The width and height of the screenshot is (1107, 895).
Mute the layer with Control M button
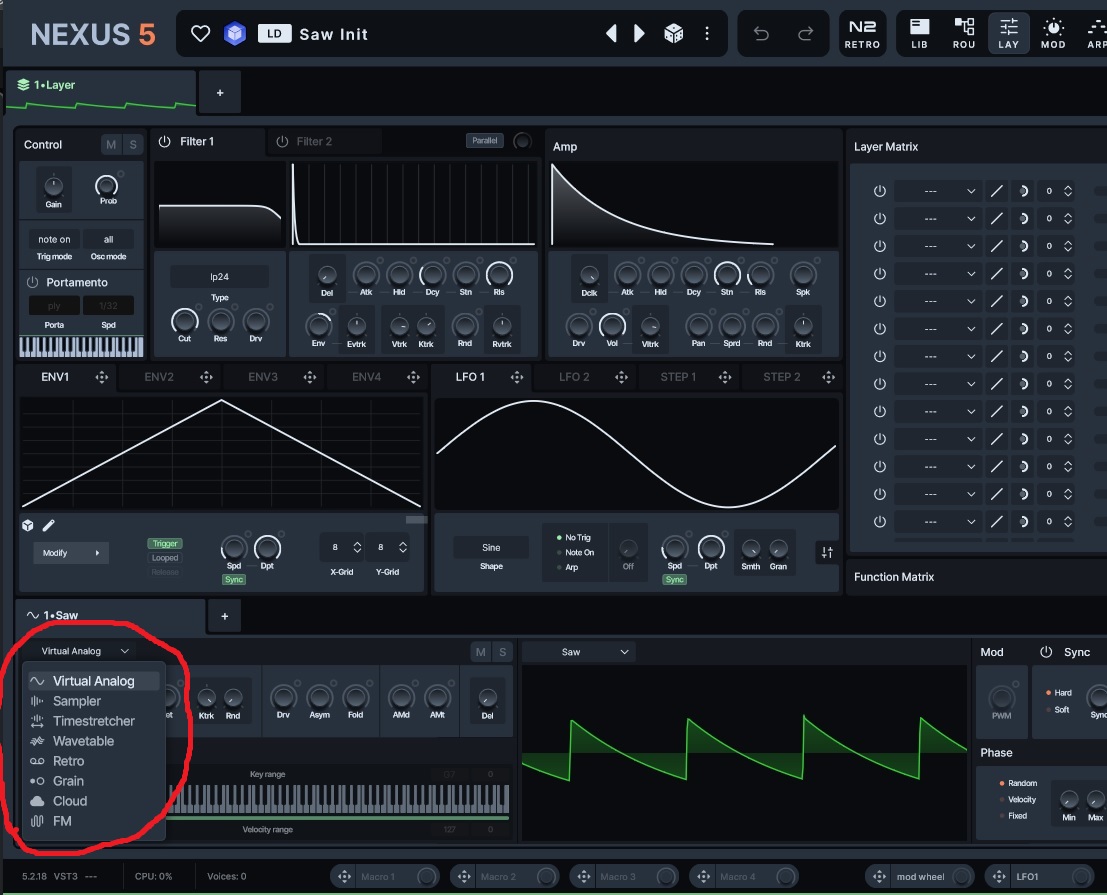pyautogui.click(x=111, y=145)
